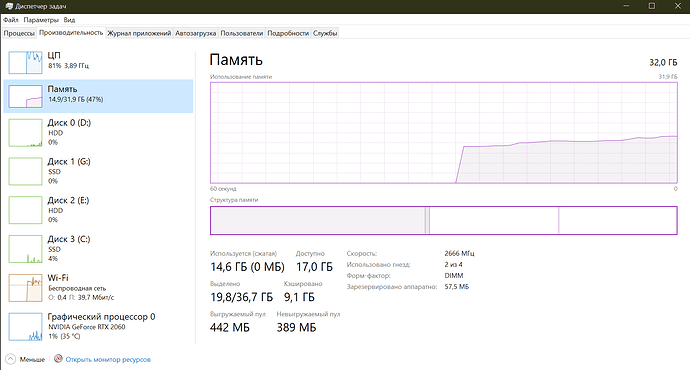Select the Диск 2 (E:) label
Image resolution: width=690 pixels, height=370 pixels.
click(x=68, y=200)
